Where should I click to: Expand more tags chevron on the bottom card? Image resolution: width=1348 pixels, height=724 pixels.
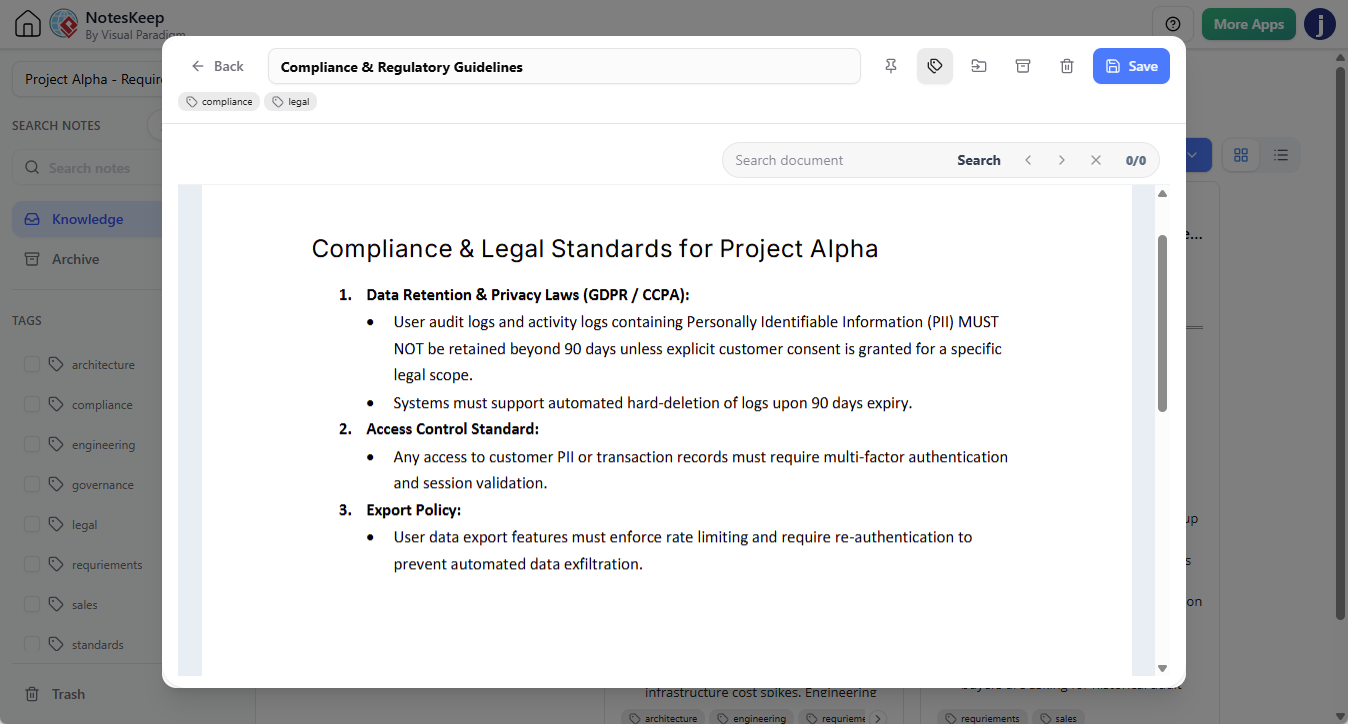pyautogui.click(x=878, y=718)
